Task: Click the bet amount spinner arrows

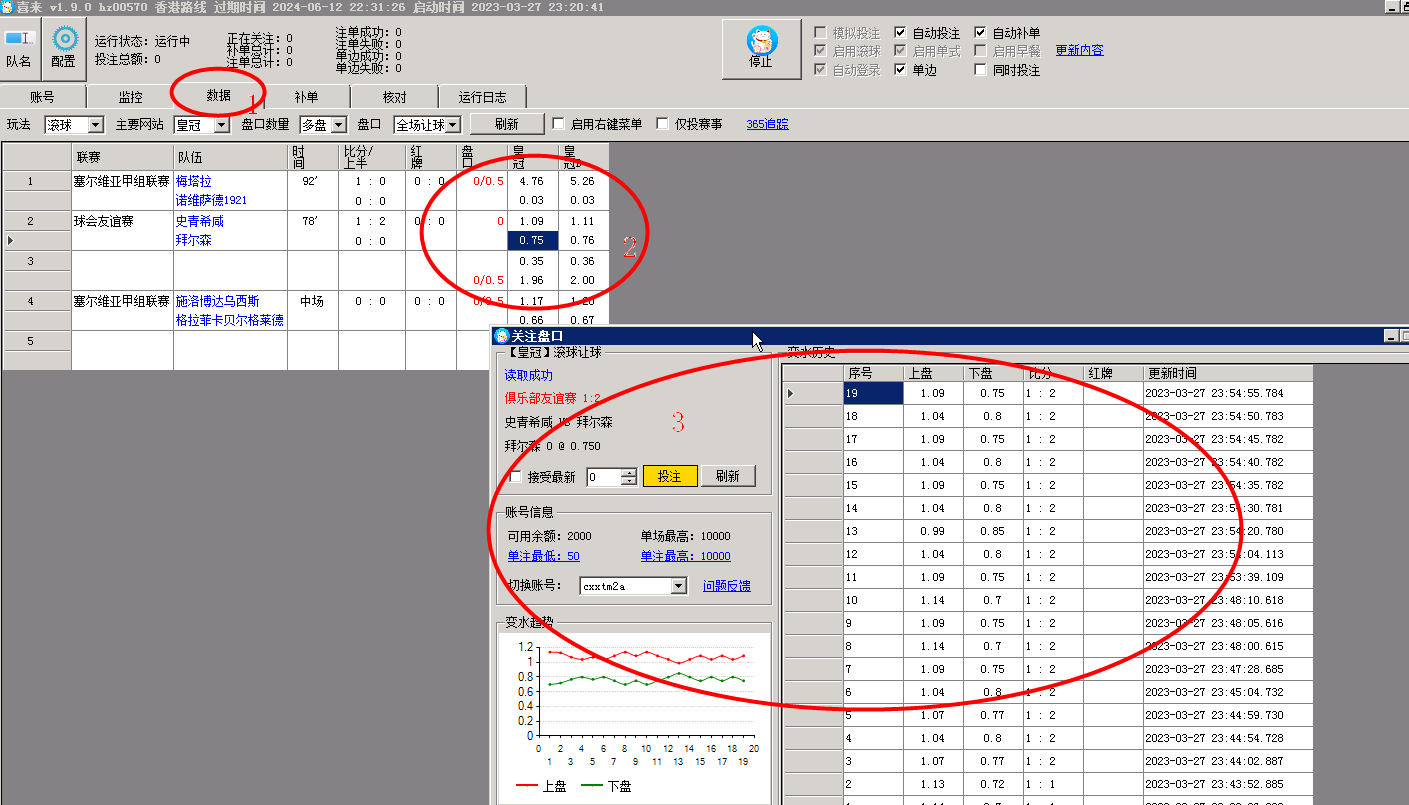Action: click(628, 477)
